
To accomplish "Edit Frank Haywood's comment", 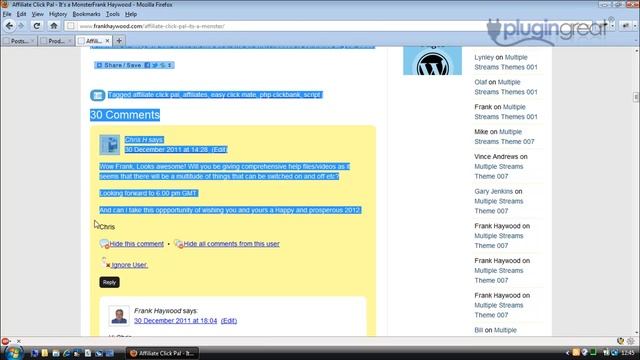I will click(229, 321).
